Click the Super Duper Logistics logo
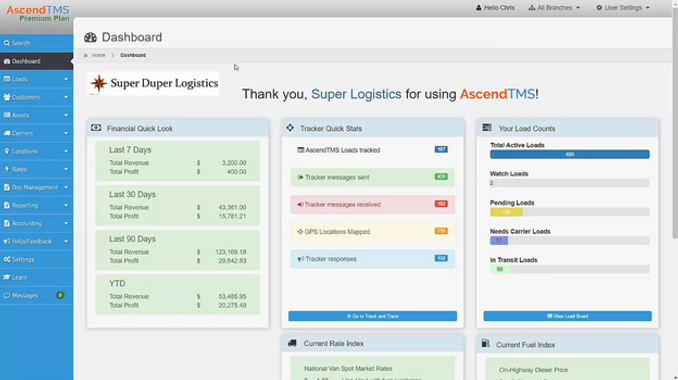This screenshot has height=380, width=678. 153,83
